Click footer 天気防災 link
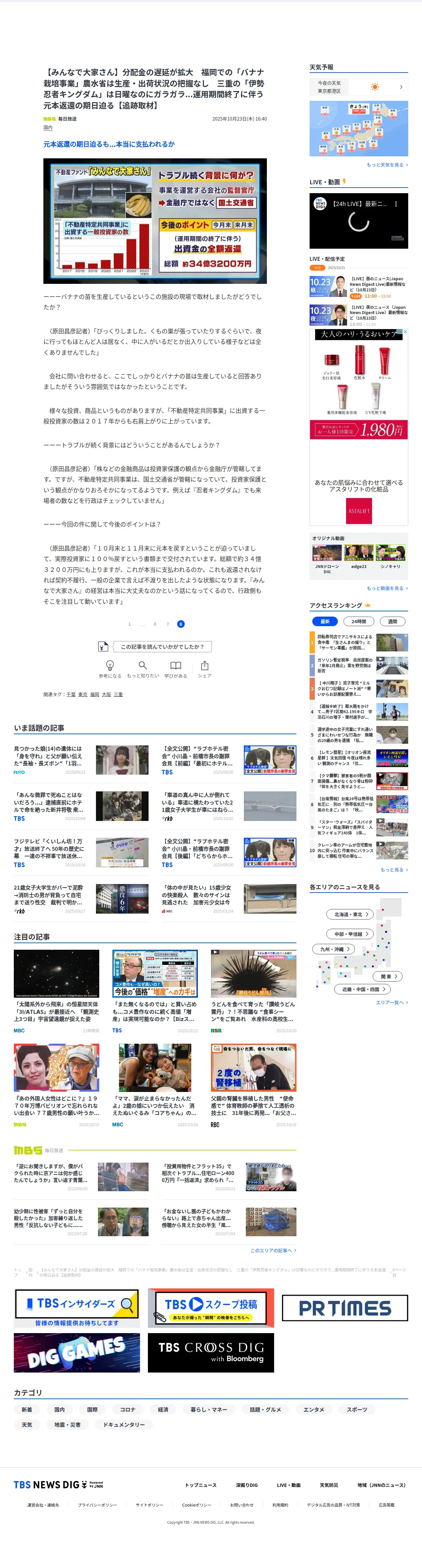 pos(329,1485)
